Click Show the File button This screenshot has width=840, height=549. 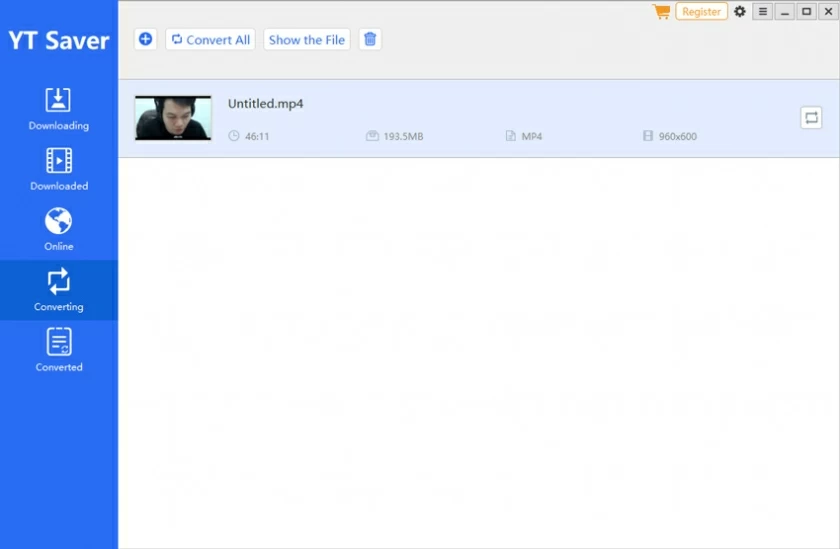tap(306, 40)
